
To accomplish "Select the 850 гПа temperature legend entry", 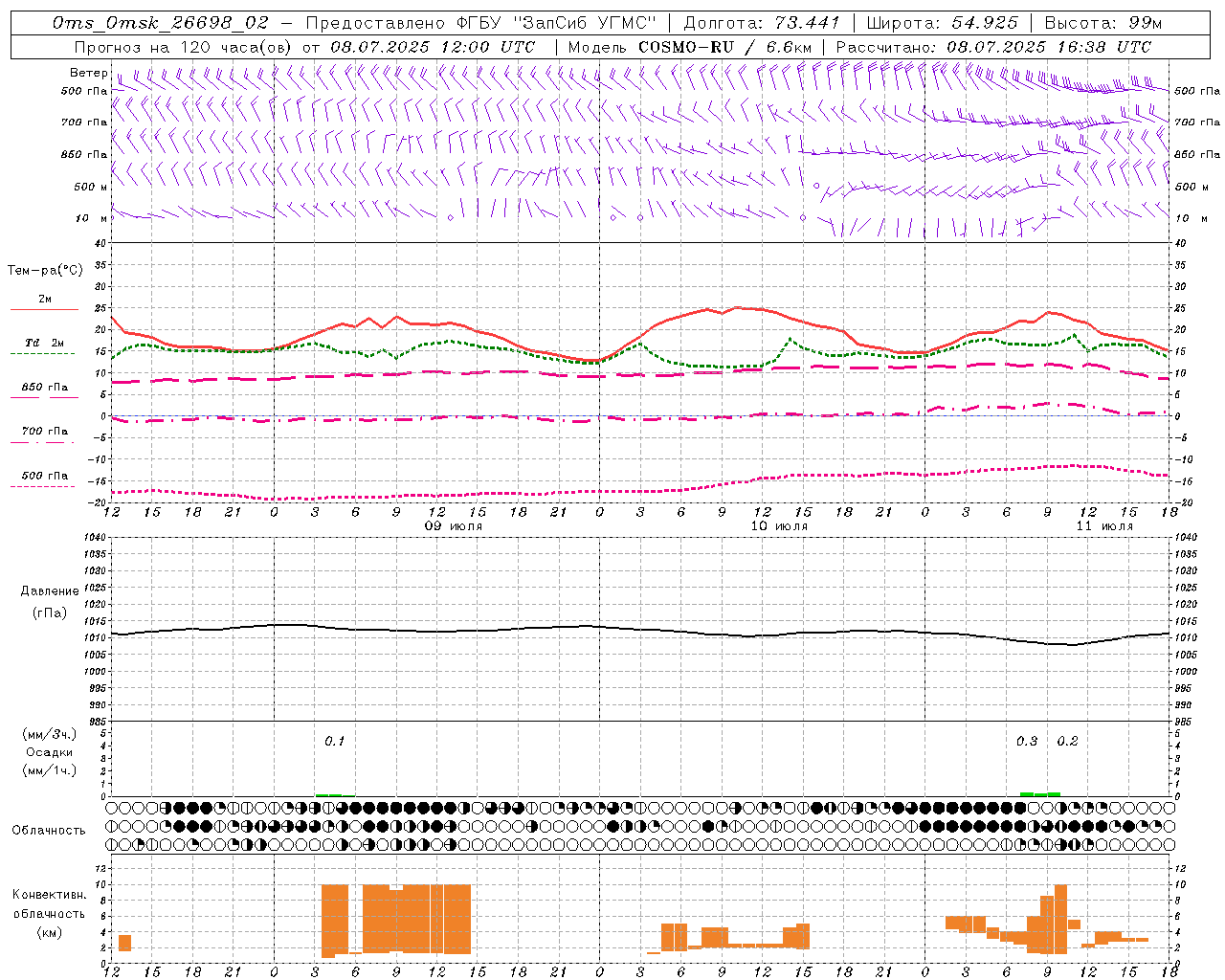I will click(45, 388).
